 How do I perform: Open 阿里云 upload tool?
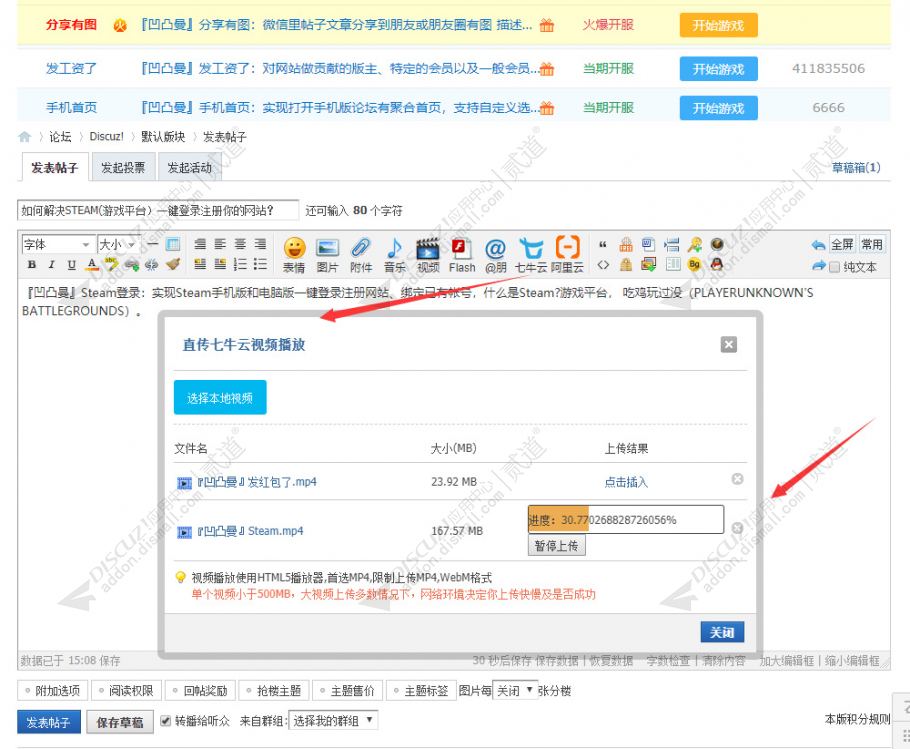pos(567,255)
